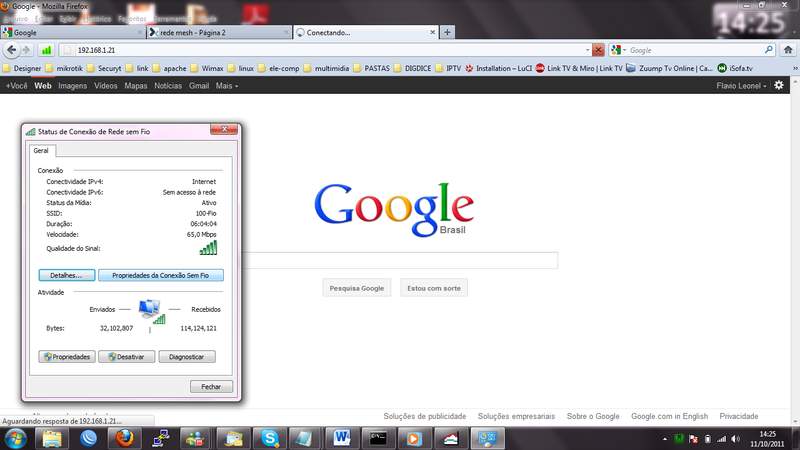Expand the bookmarks toolbar overflow chevron

(x=794, y=68)
